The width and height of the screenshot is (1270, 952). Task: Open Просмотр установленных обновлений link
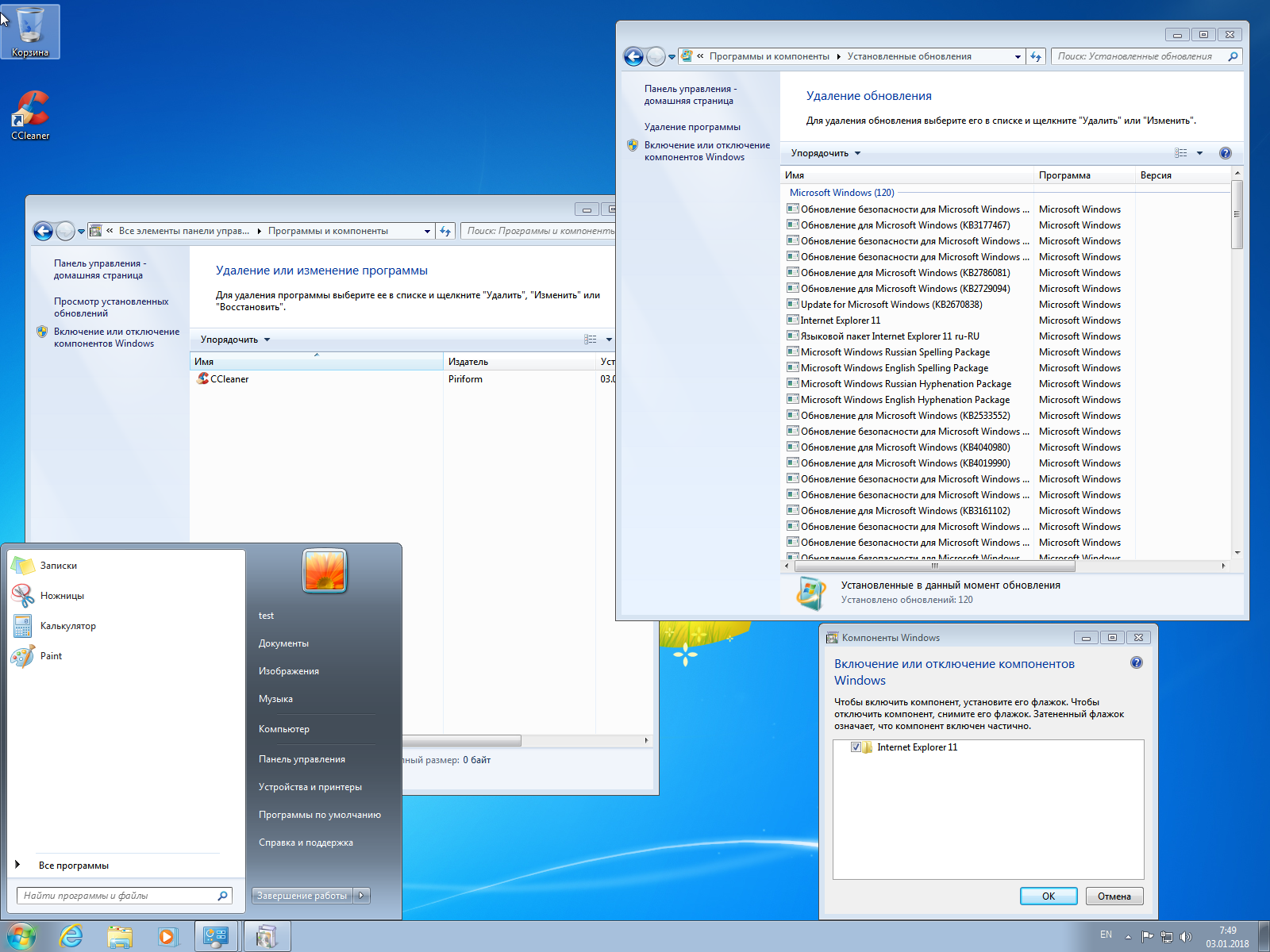[x=111, y=307]
